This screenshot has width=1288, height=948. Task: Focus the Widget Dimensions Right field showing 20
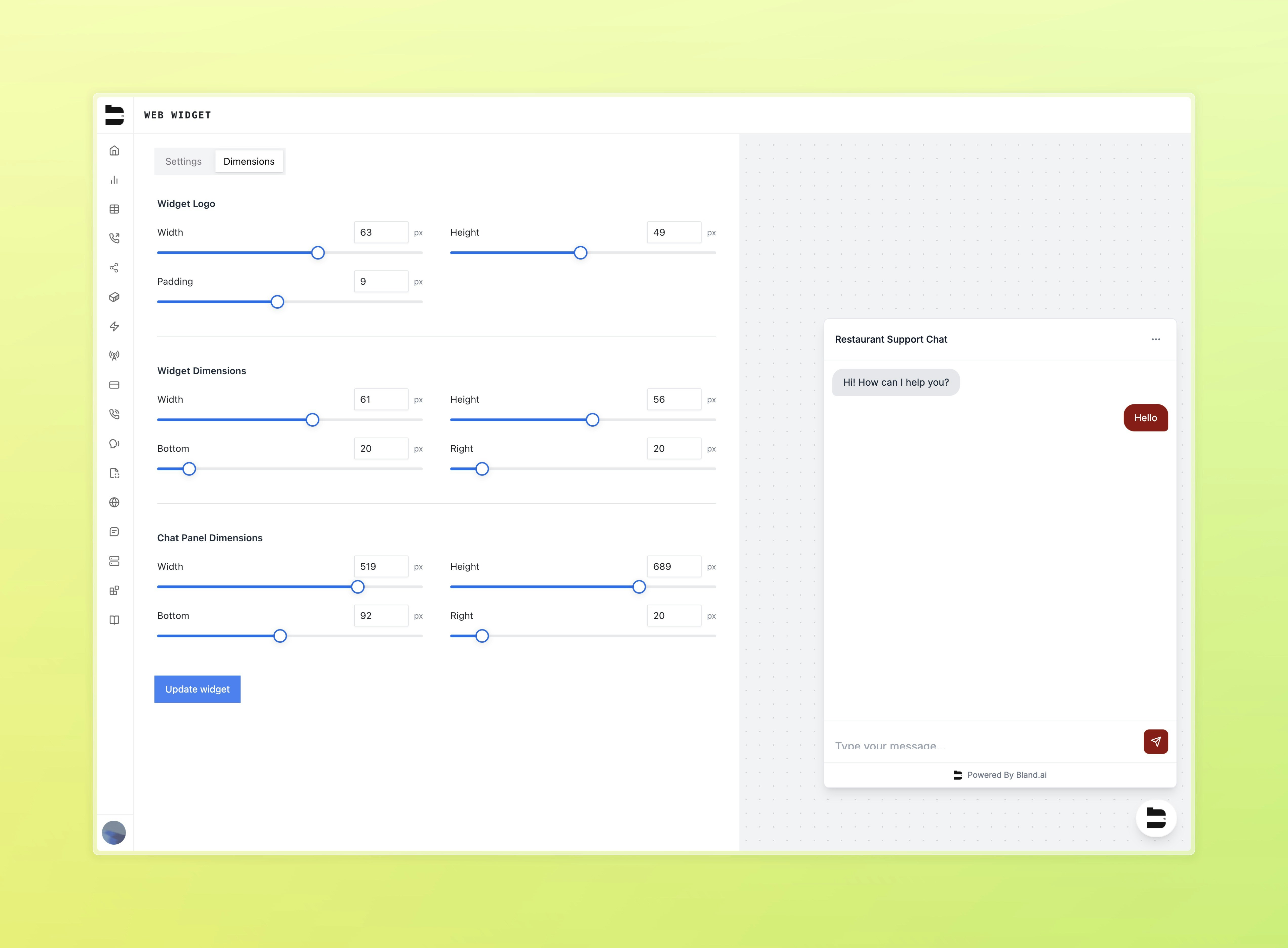[674, 449]
